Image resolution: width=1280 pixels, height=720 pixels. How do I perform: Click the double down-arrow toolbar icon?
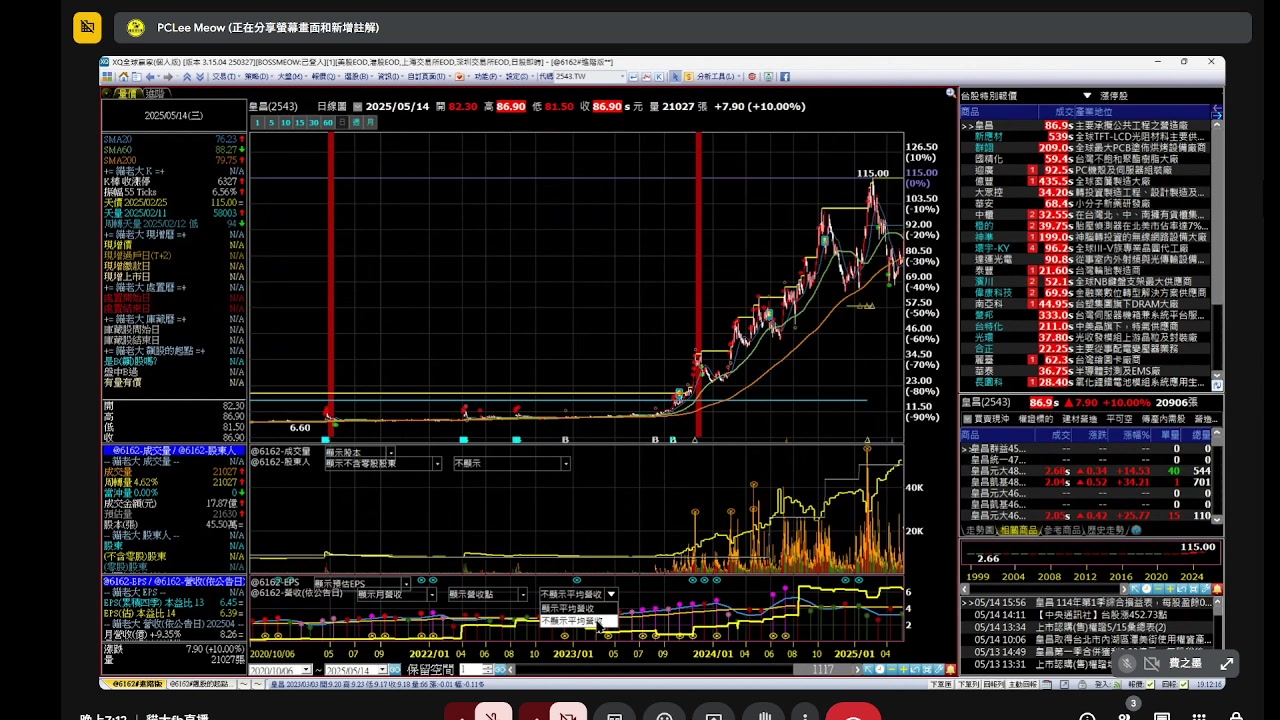click(x=200, y=76)
